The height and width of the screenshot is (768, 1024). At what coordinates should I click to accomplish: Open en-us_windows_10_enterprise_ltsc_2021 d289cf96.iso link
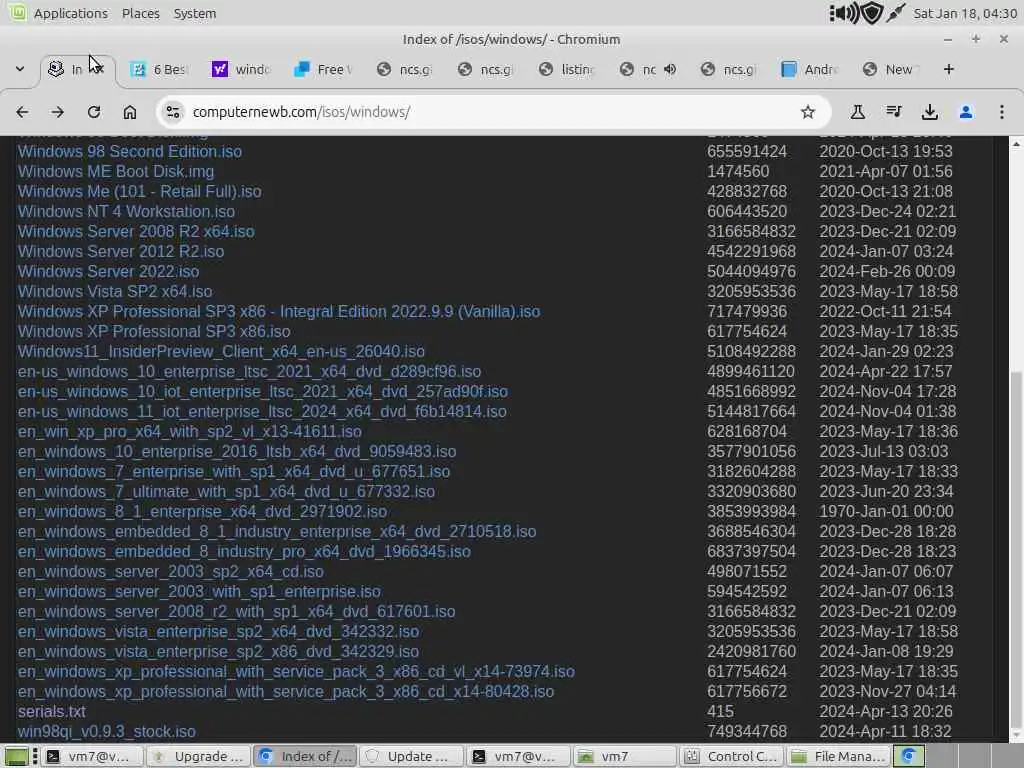249,372
